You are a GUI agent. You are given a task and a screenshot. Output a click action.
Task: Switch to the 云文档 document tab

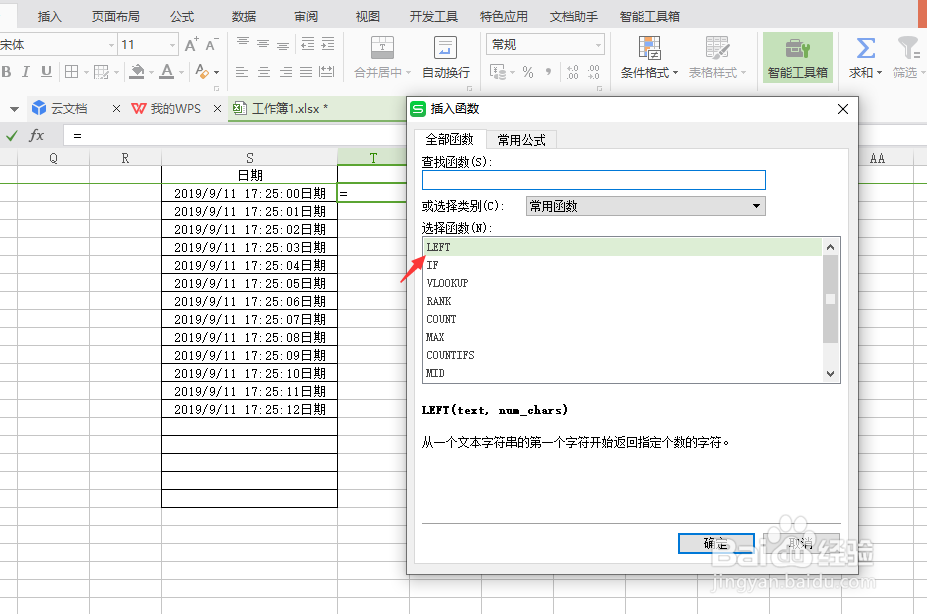pyautogui.click(x=69, y=109)
